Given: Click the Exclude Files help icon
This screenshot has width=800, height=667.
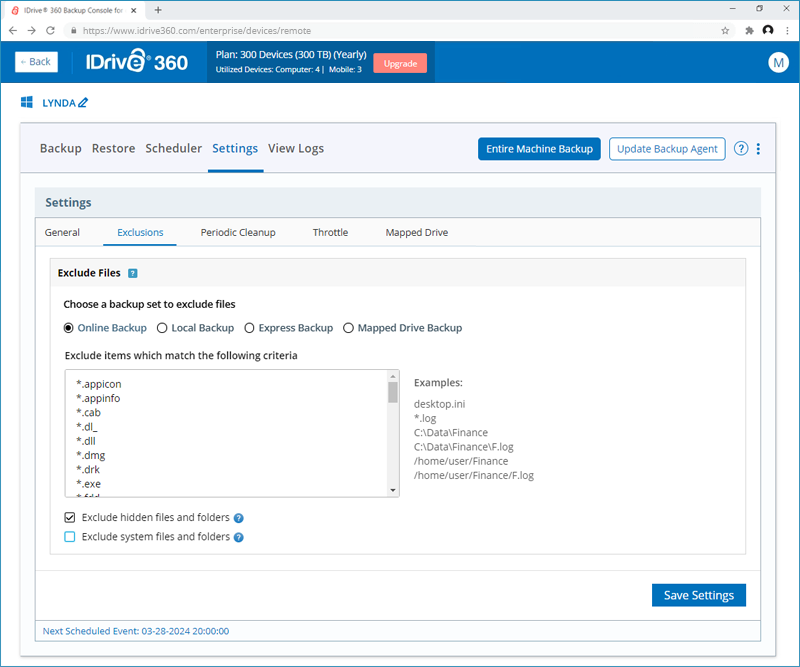Looking at the screenshot, I should [133, 273].
